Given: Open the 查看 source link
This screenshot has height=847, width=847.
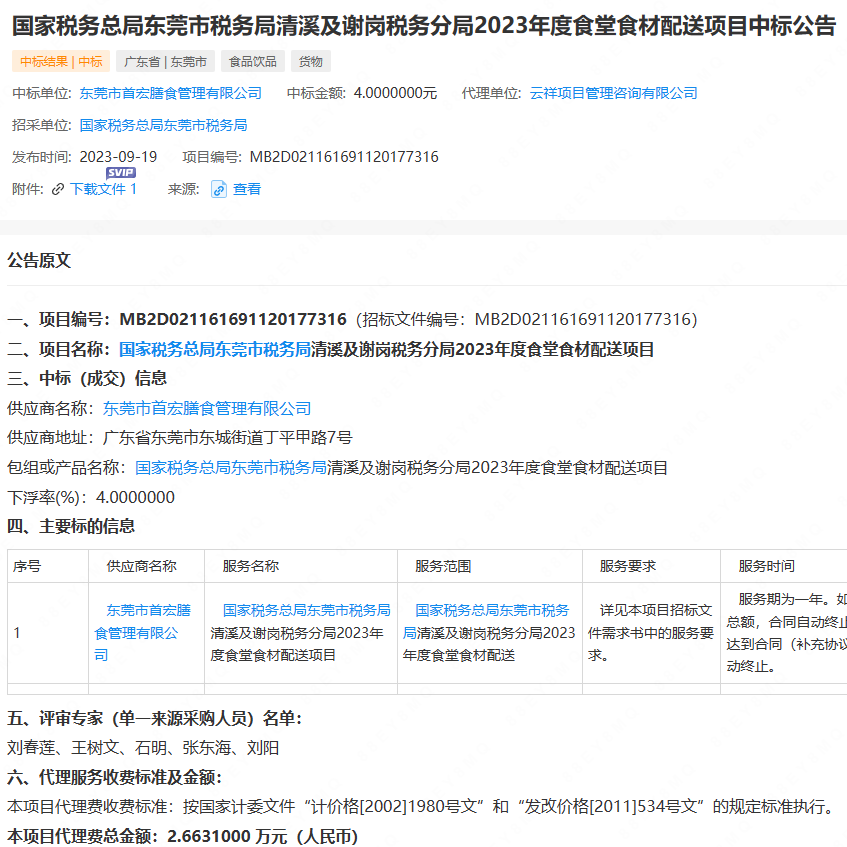Looking at the screenshot, I should point(246,188).
